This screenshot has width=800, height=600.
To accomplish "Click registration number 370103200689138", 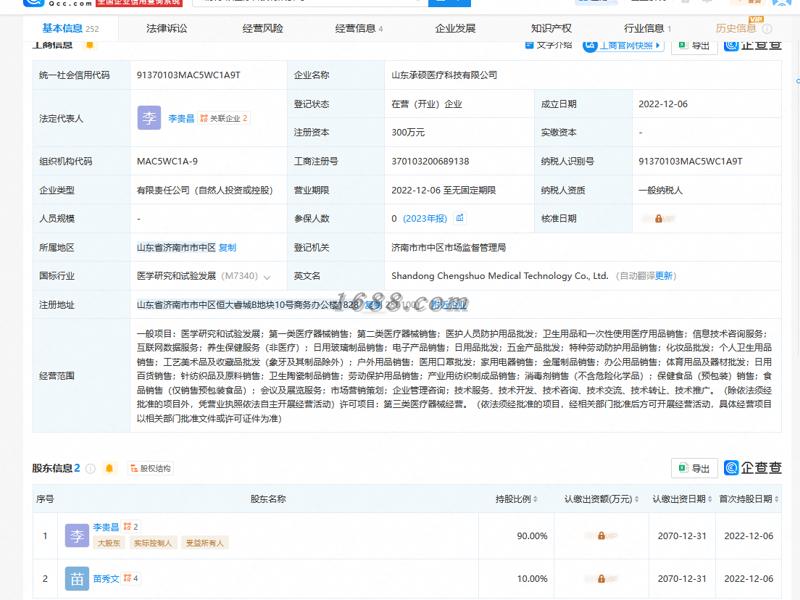I will point(430,161).
